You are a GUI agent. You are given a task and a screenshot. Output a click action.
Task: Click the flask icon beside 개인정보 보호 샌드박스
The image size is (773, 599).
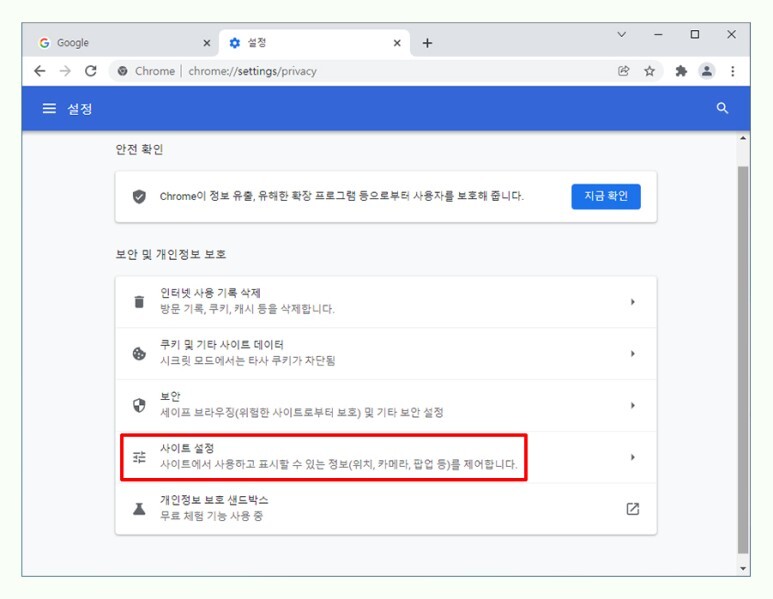point(139,509)
